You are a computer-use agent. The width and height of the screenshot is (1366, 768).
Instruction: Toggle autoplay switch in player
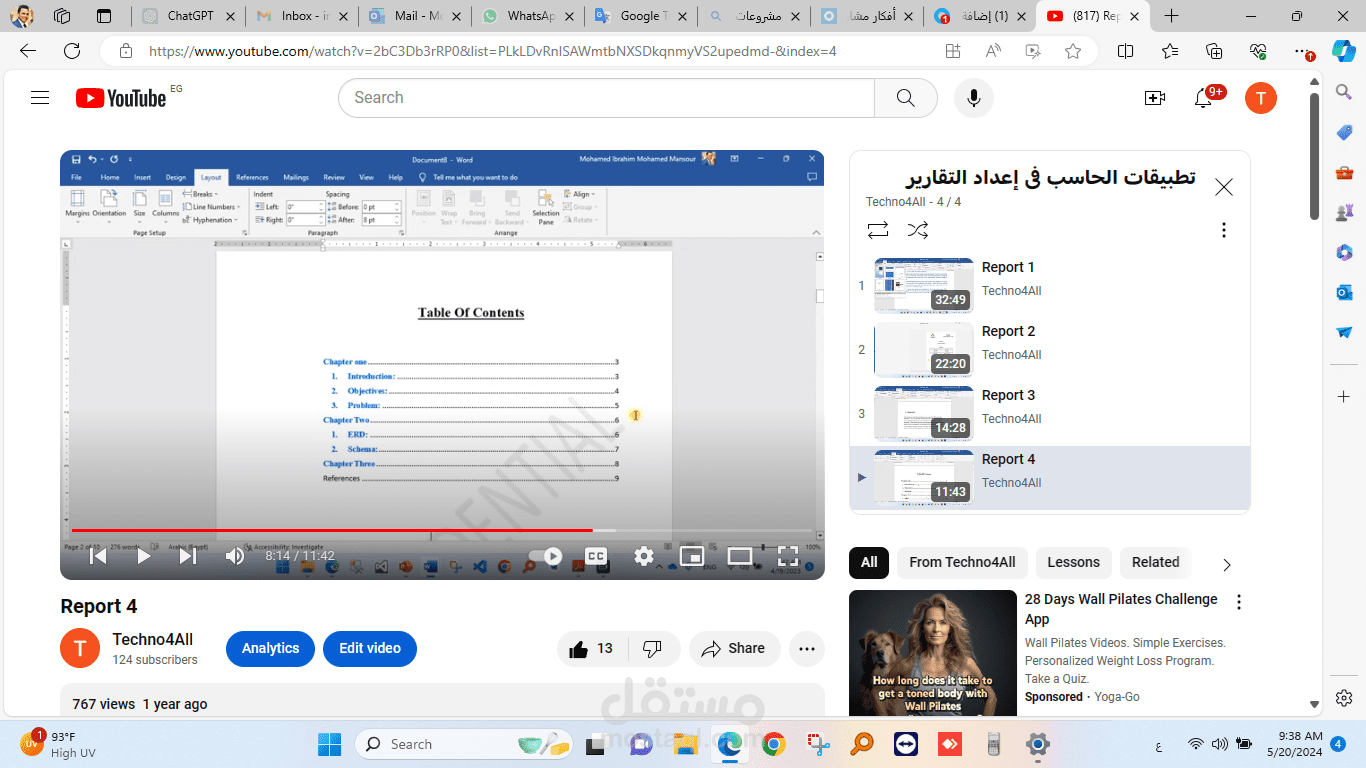(x=546, y=556)
